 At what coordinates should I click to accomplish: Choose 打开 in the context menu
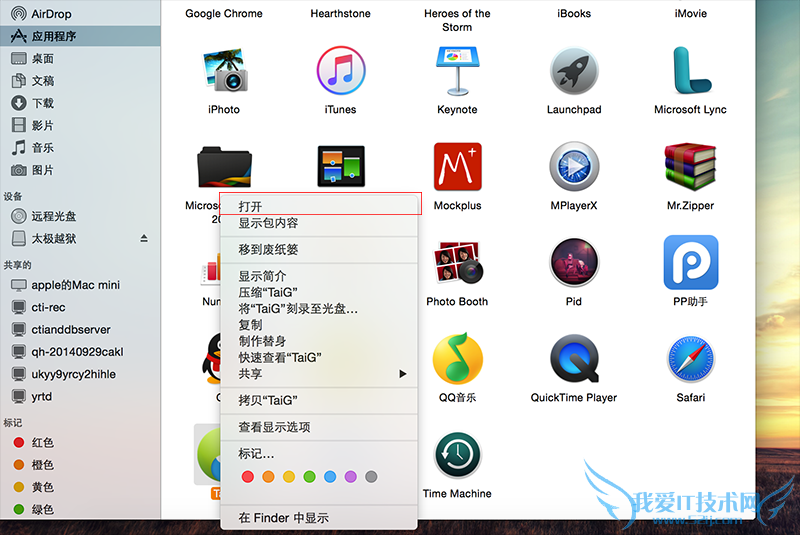(319, 206)
